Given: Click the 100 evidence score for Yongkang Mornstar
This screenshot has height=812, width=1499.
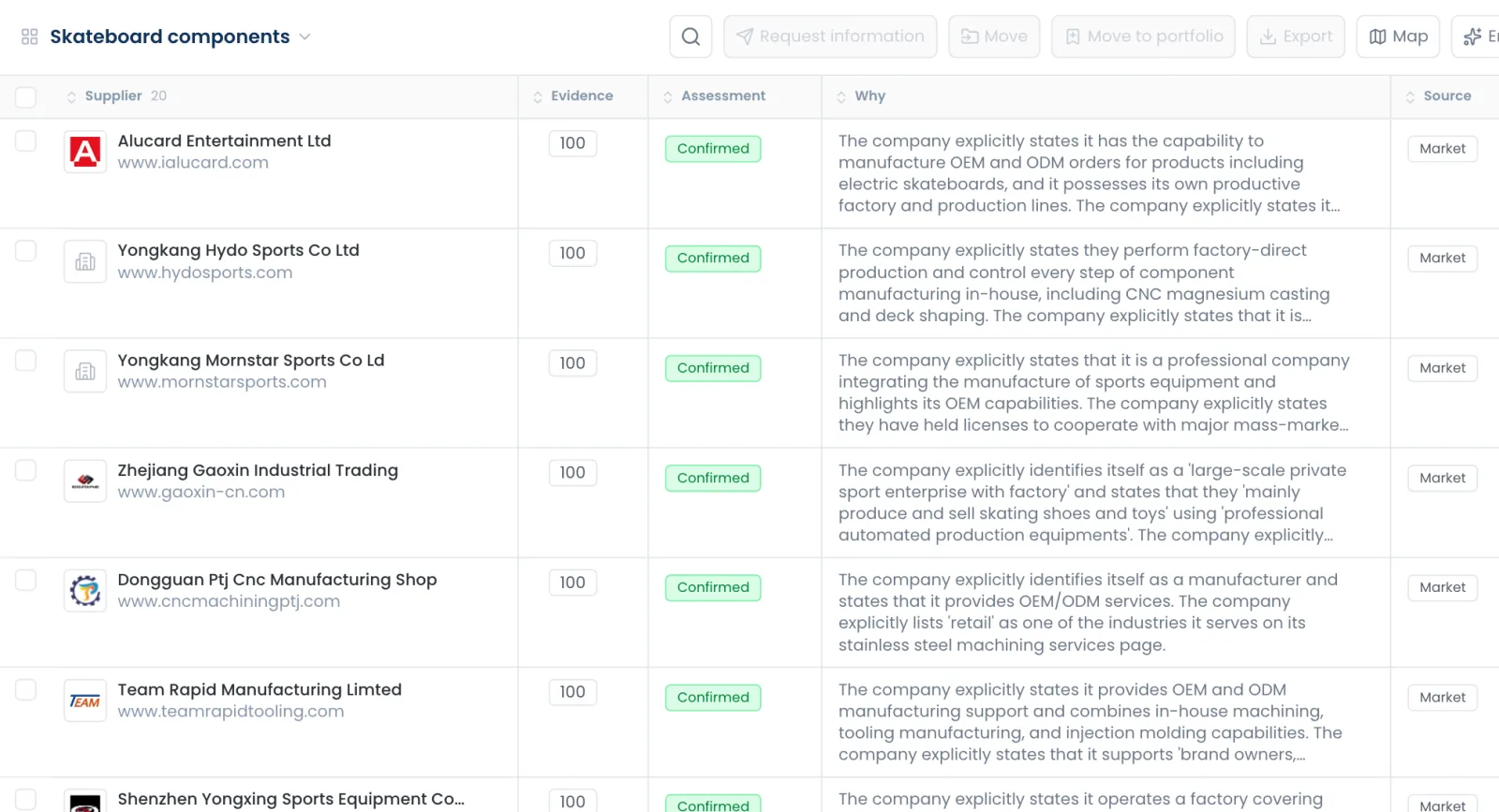Looking at the screenshot, I should pyautogui.click(x=572, y=363).
